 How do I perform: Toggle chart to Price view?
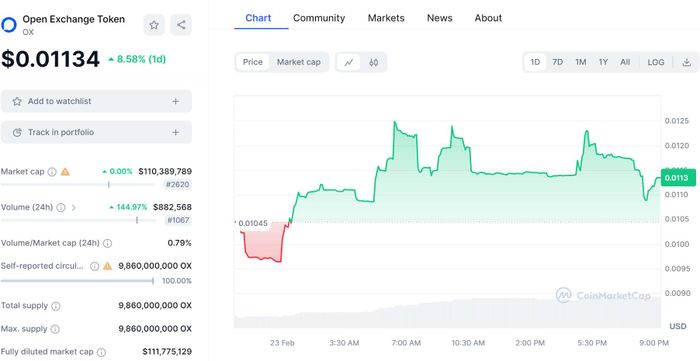pos(253,62)
